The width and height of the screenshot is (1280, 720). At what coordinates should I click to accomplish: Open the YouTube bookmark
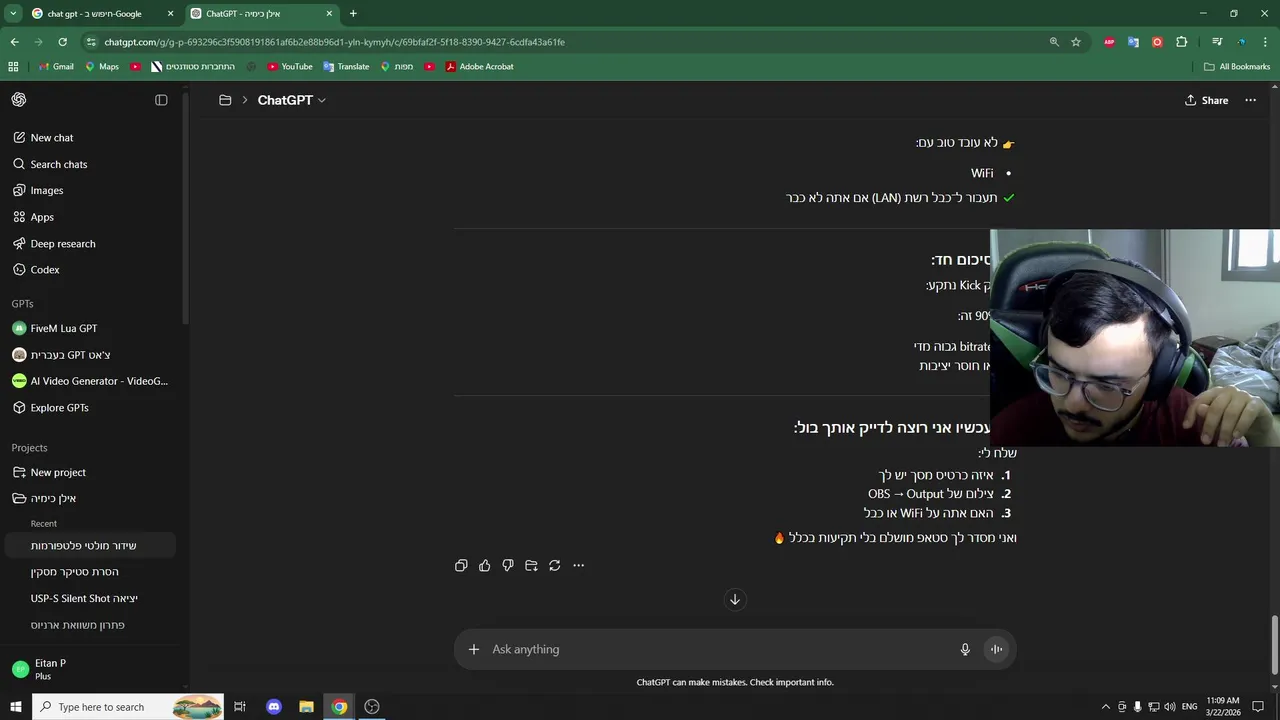pos(290,67)
